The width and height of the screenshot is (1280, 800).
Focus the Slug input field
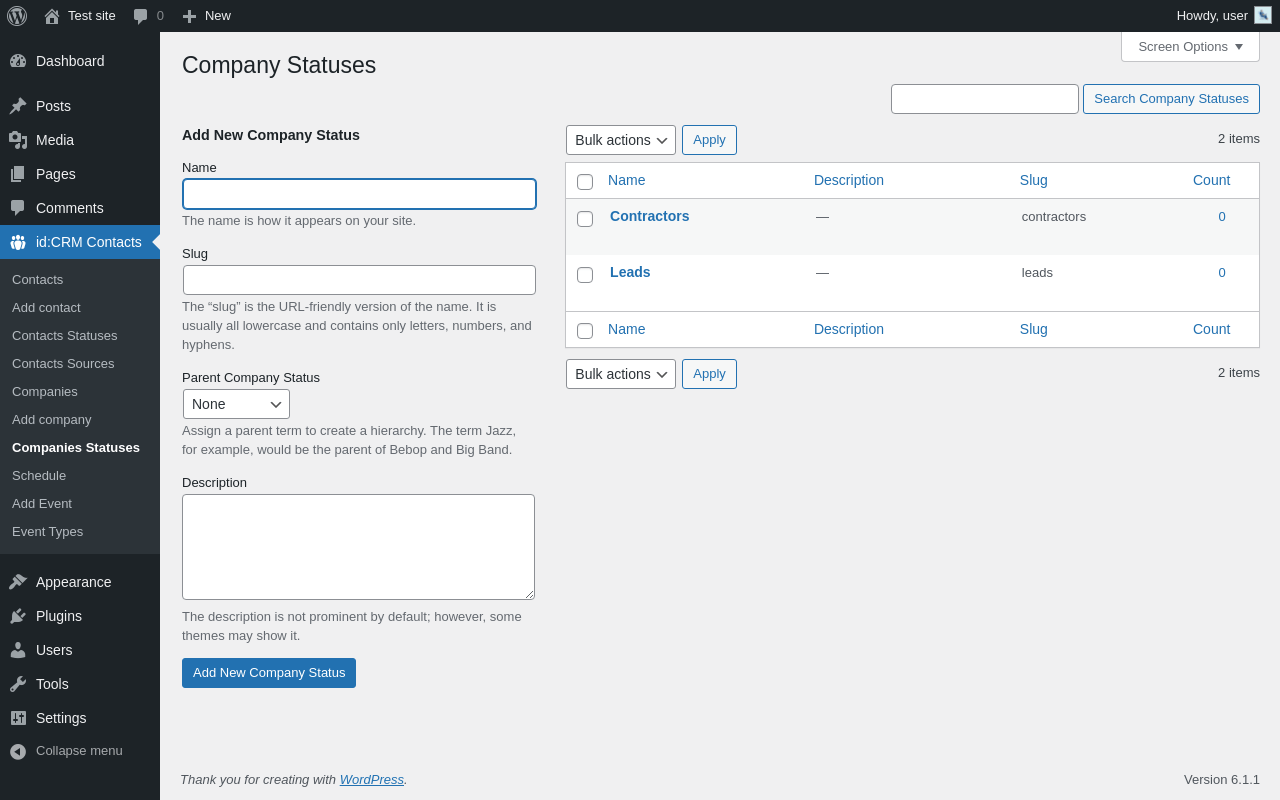(x=359, y=280)
